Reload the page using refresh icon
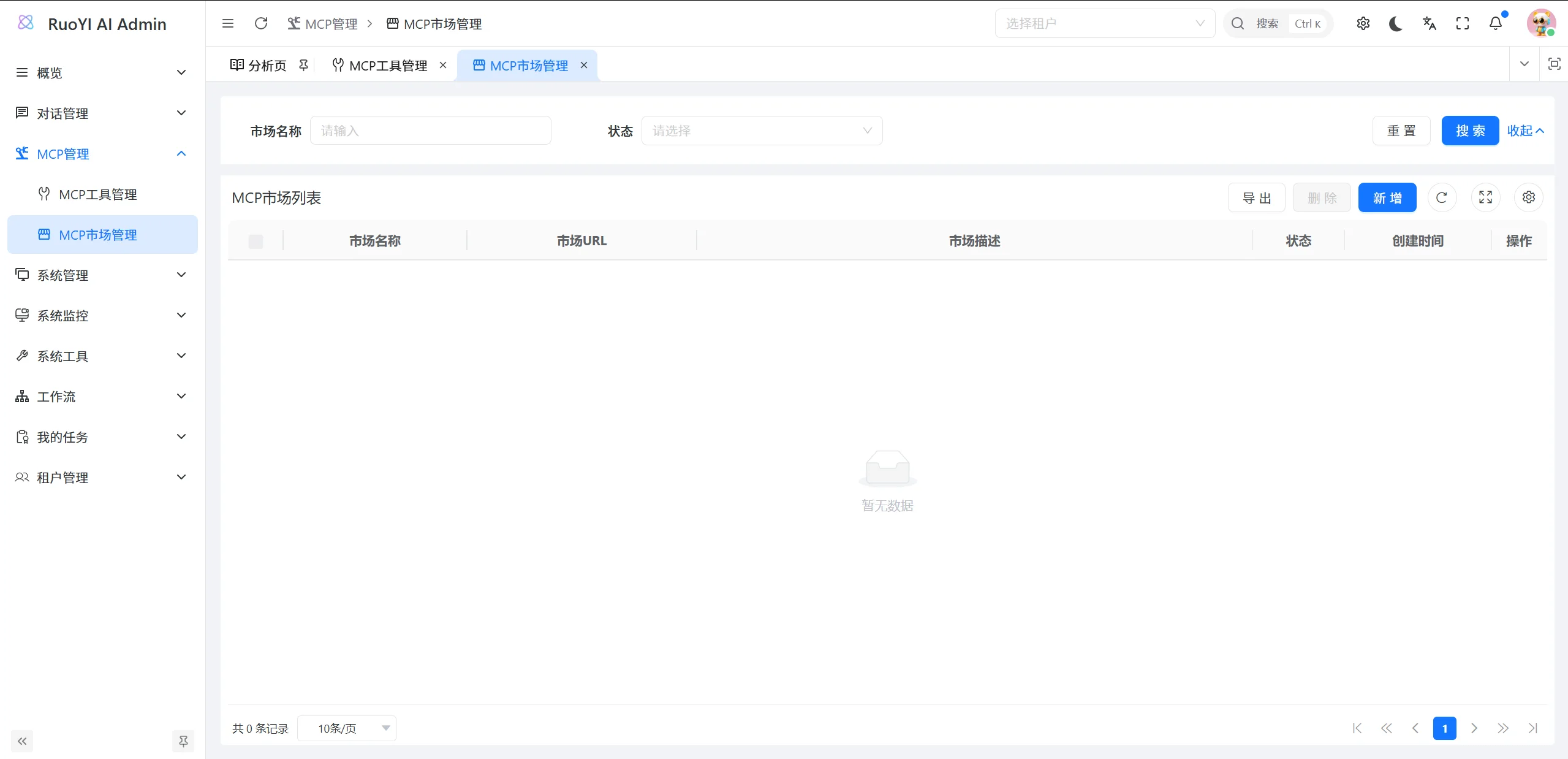Image resolution: width=1568 pixels, height=759 pixels. coord(261,23)
